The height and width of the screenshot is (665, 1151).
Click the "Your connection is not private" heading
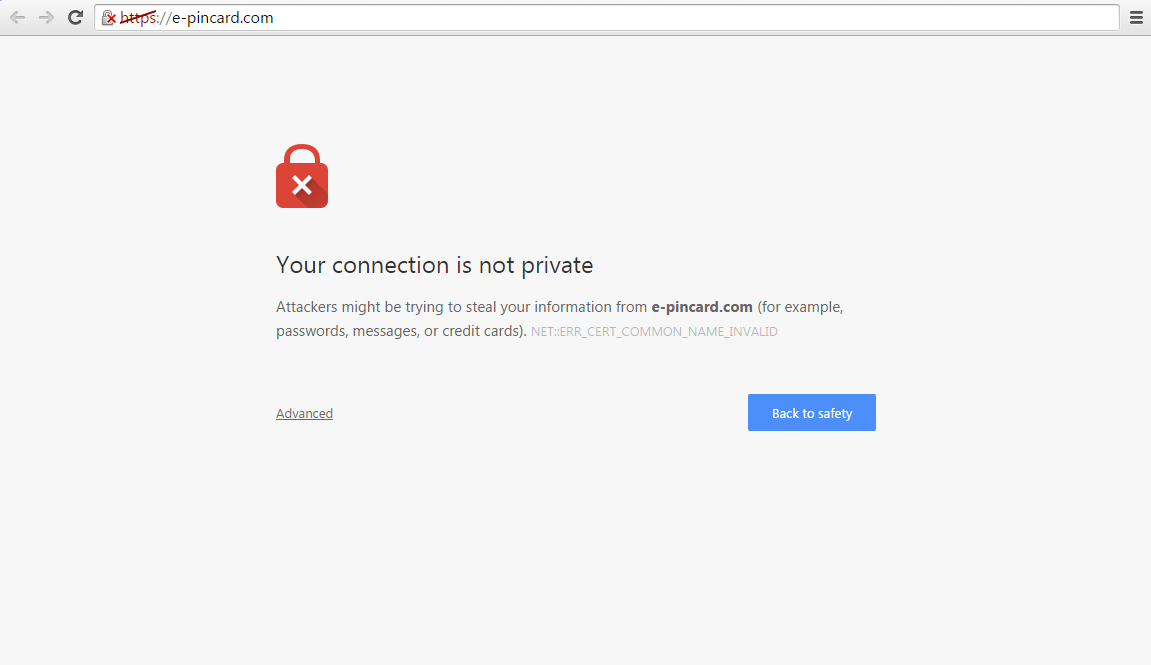coord(435,265)
